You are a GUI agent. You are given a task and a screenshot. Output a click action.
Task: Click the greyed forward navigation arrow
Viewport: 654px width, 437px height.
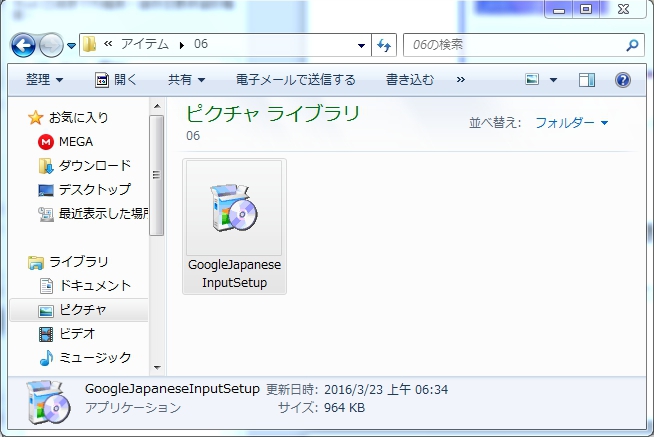51,45
